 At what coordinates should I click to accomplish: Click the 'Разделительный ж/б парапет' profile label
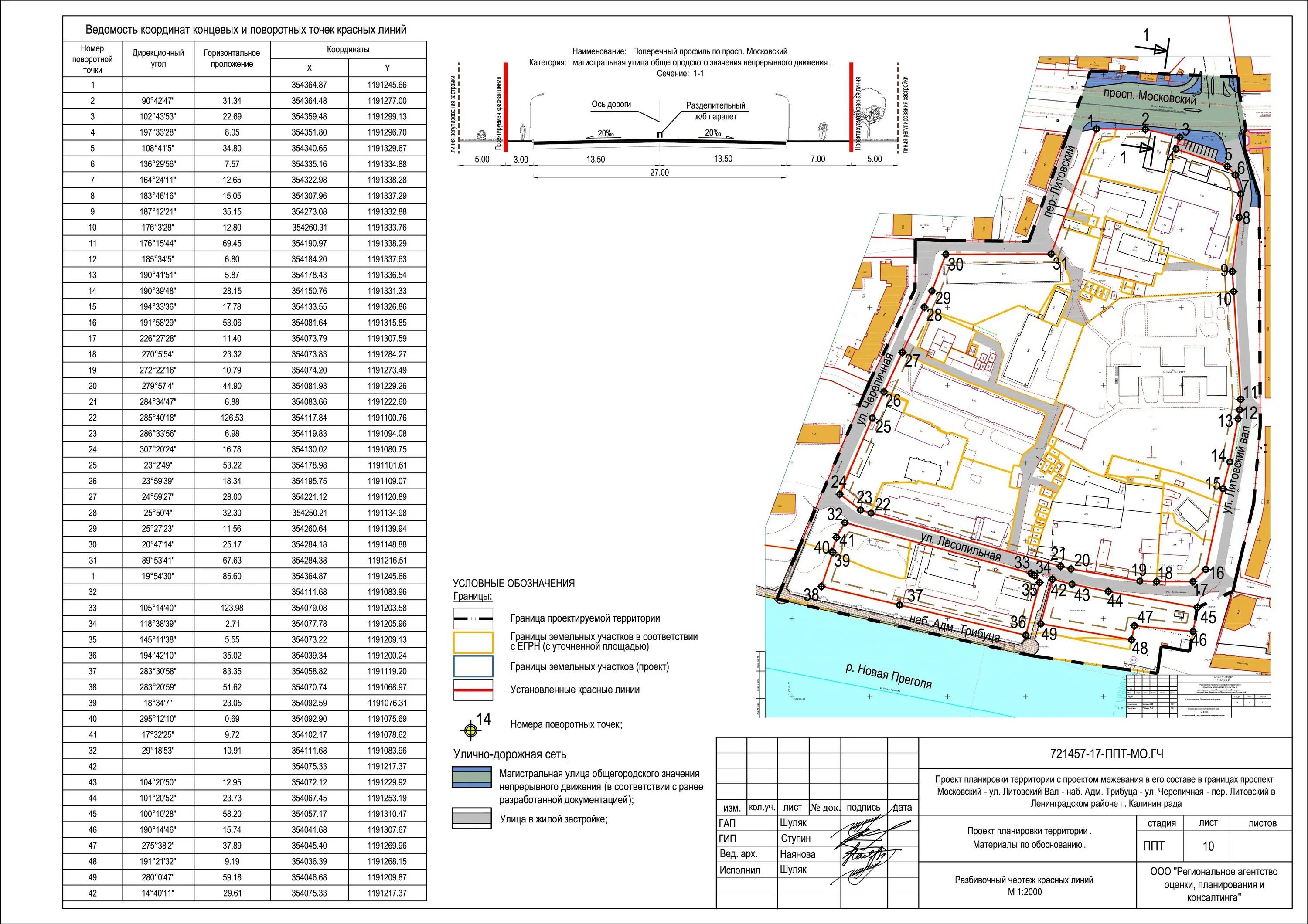[715, 111]
